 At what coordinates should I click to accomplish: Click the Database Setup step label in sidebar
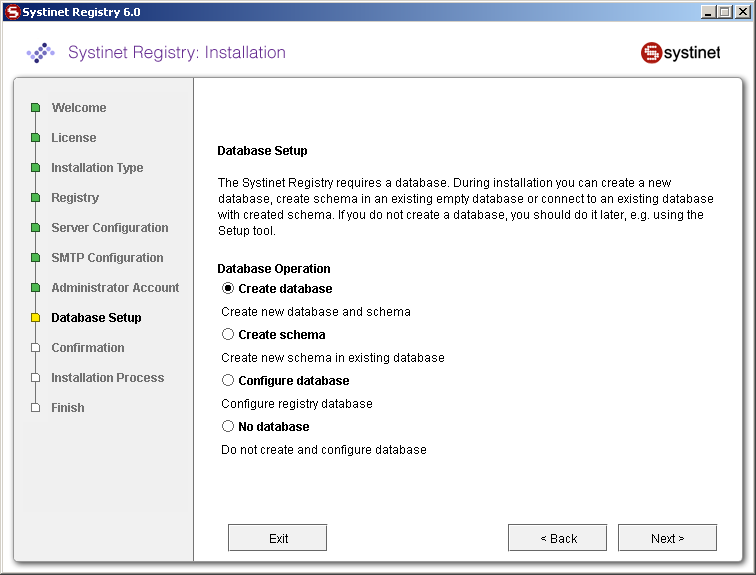96,318
